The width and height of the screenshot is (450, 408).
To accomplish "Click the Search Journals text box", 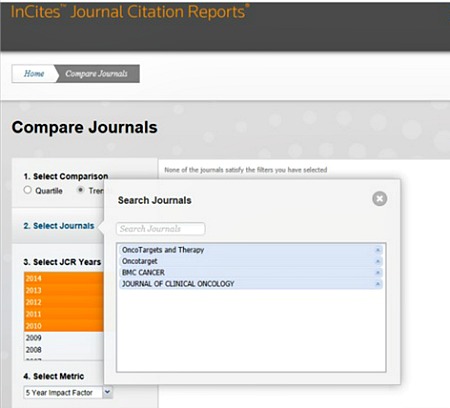I will point(160,229).
